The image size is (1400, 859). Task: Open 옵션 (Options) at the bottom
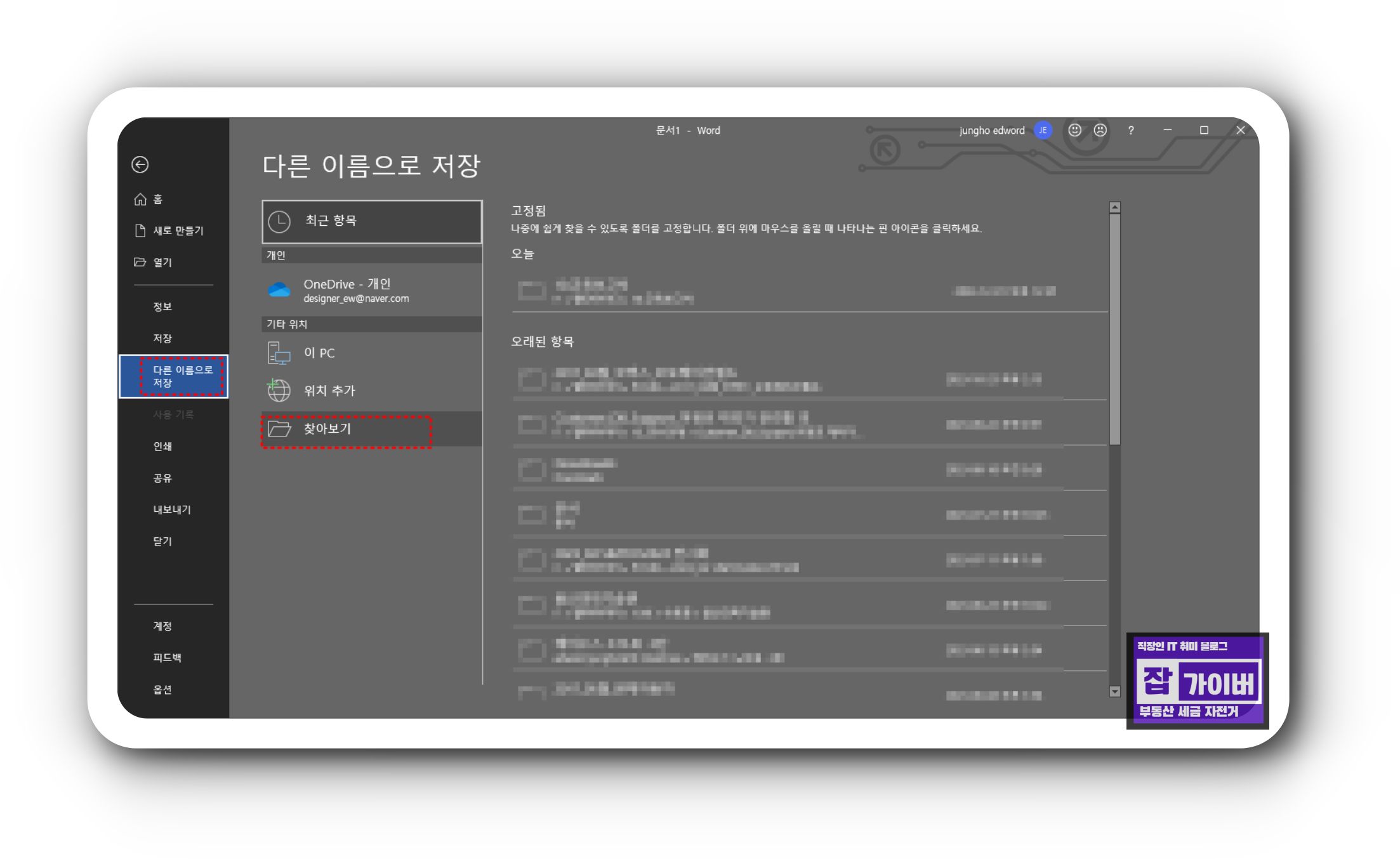tap(162, 689)
